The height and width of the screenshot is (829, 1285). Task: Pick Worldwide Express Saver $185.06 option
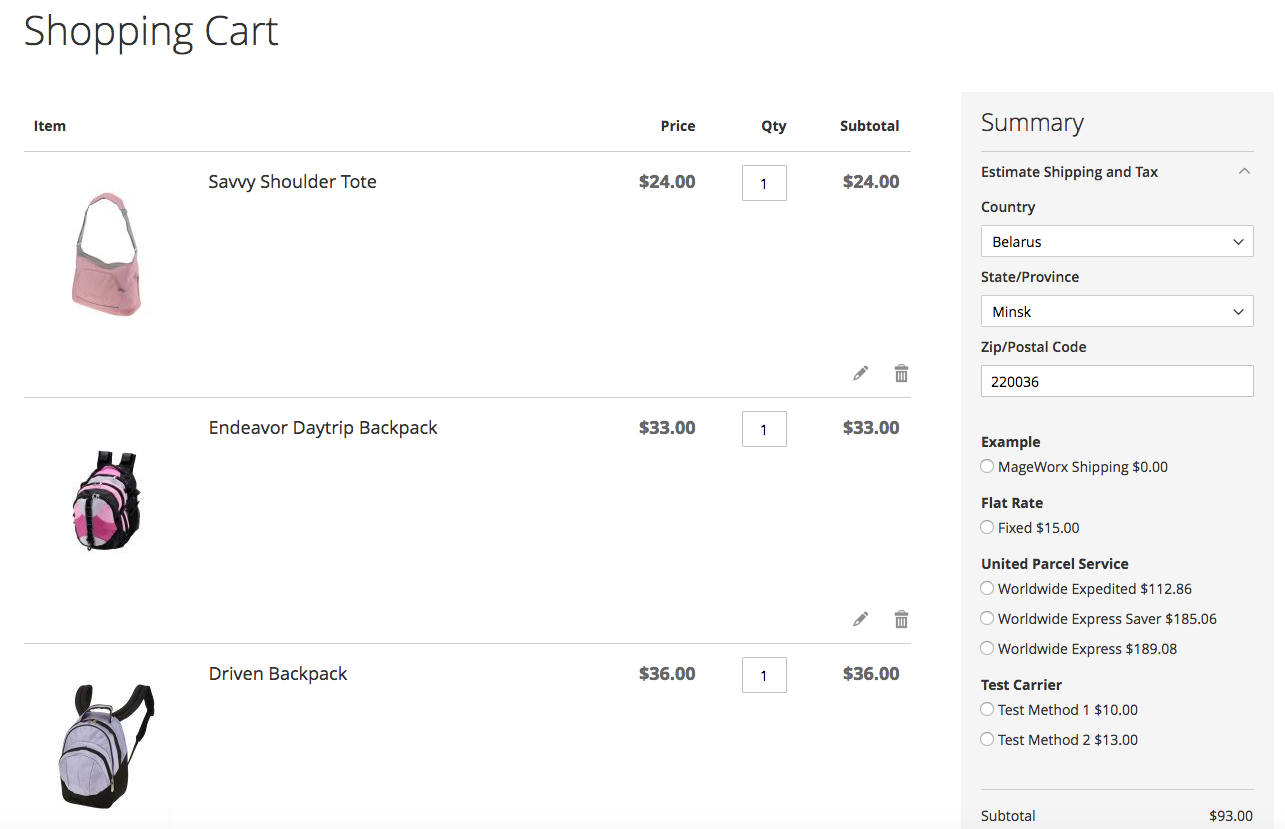tap(987, 618)
